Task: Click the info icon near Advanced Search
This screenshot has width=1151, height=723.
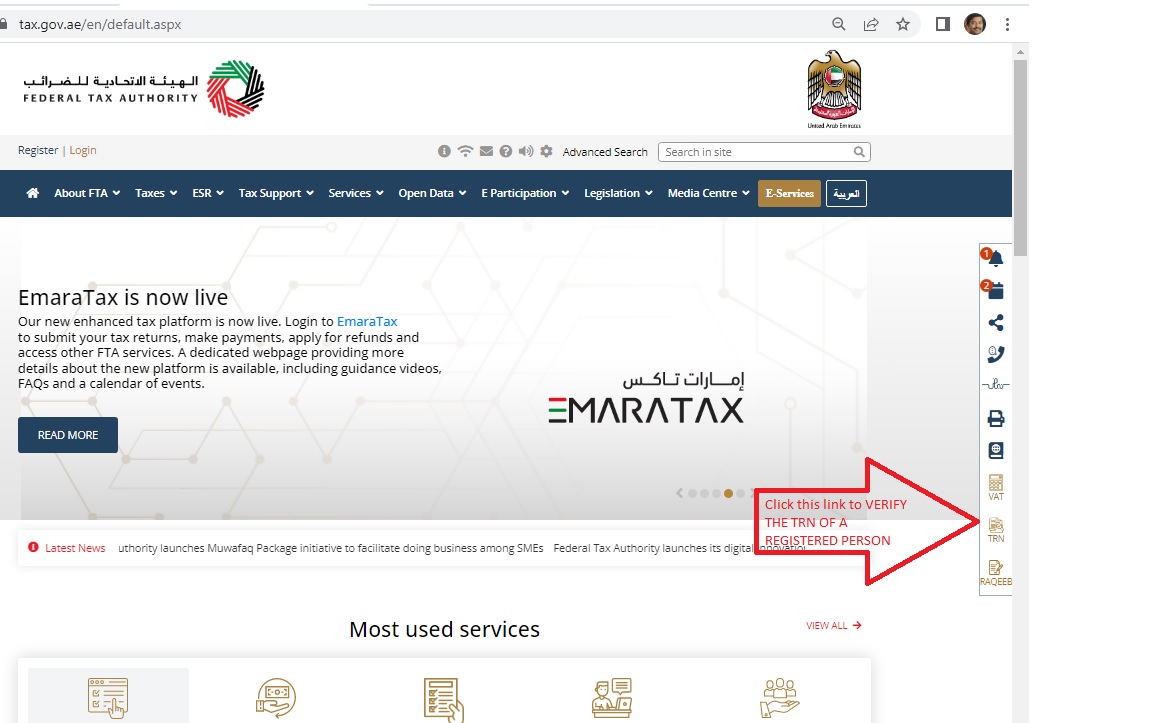Action: click(444, 151)
